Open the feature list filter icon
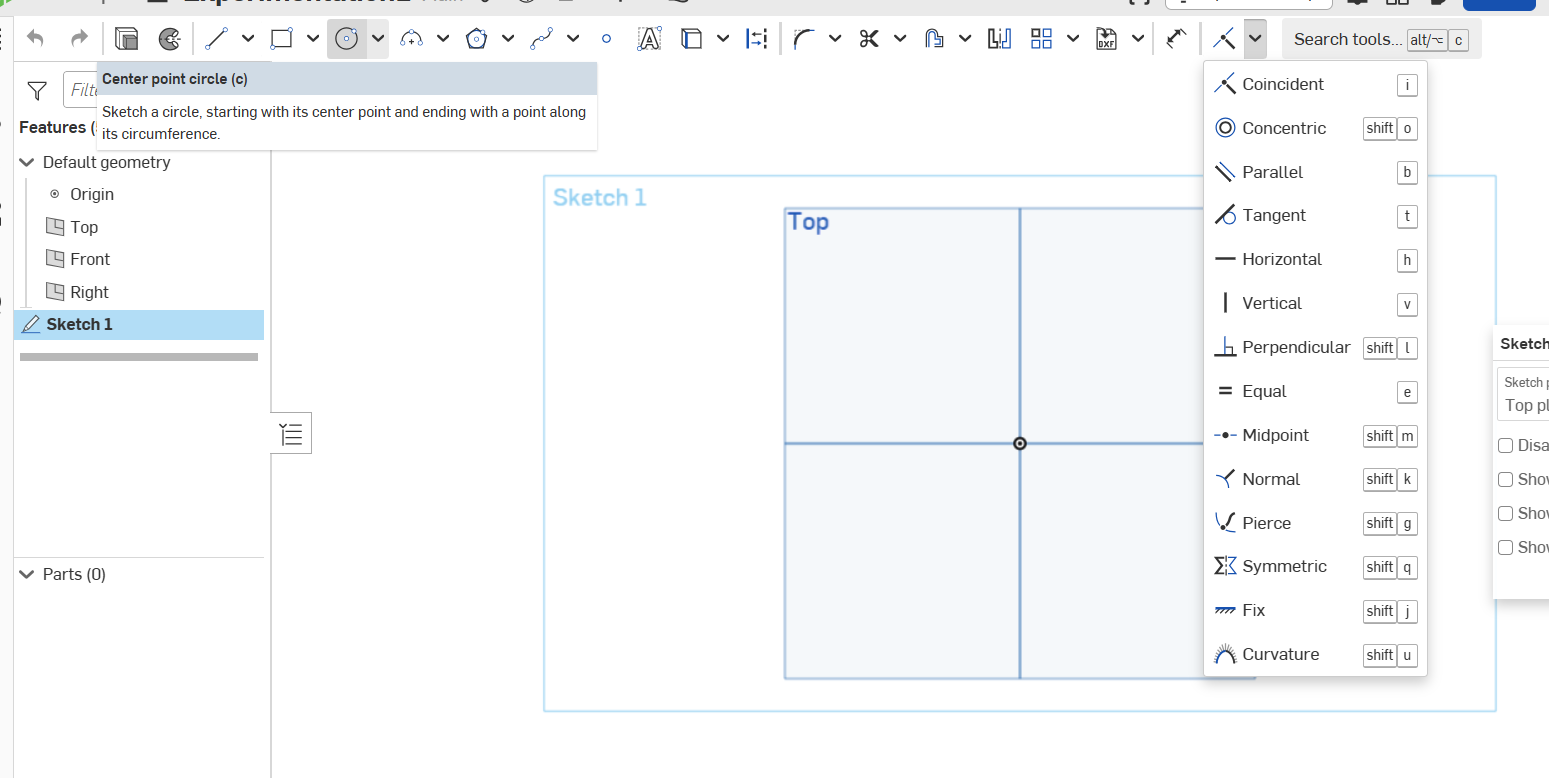Viewport: 1549px width, 778px height. [37, 91]
